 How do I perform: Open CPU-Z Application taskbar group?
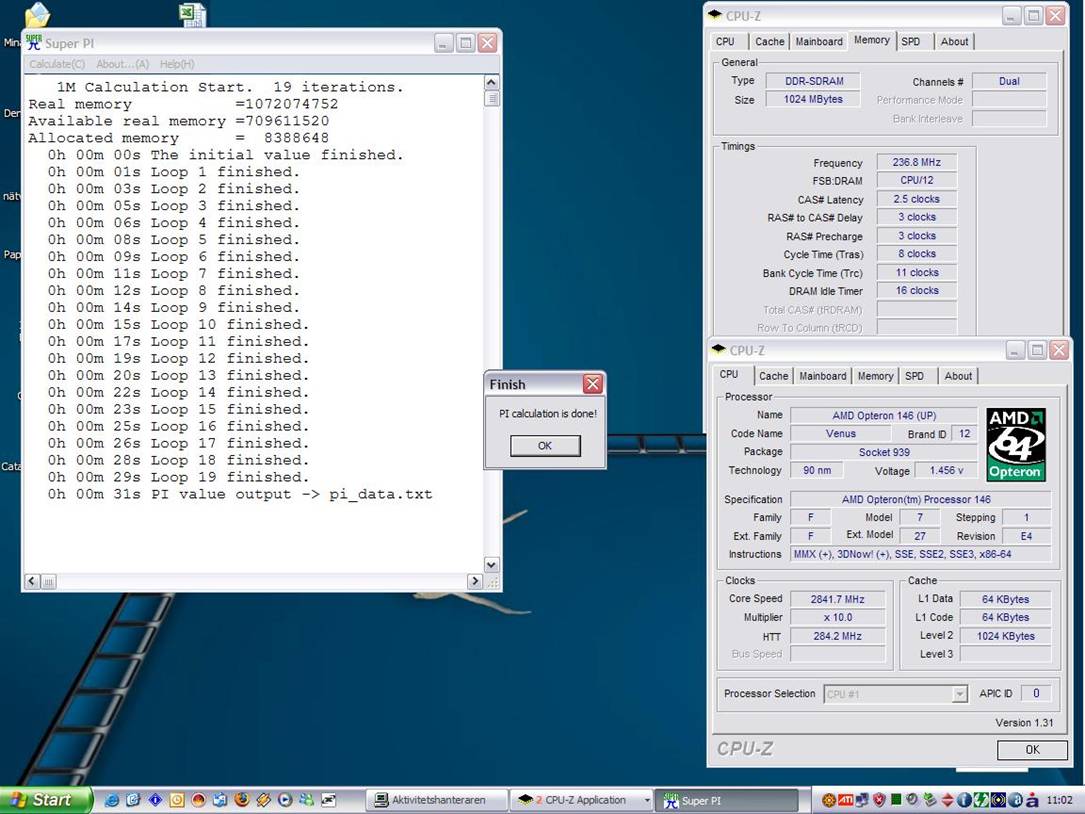click(581, 800)
